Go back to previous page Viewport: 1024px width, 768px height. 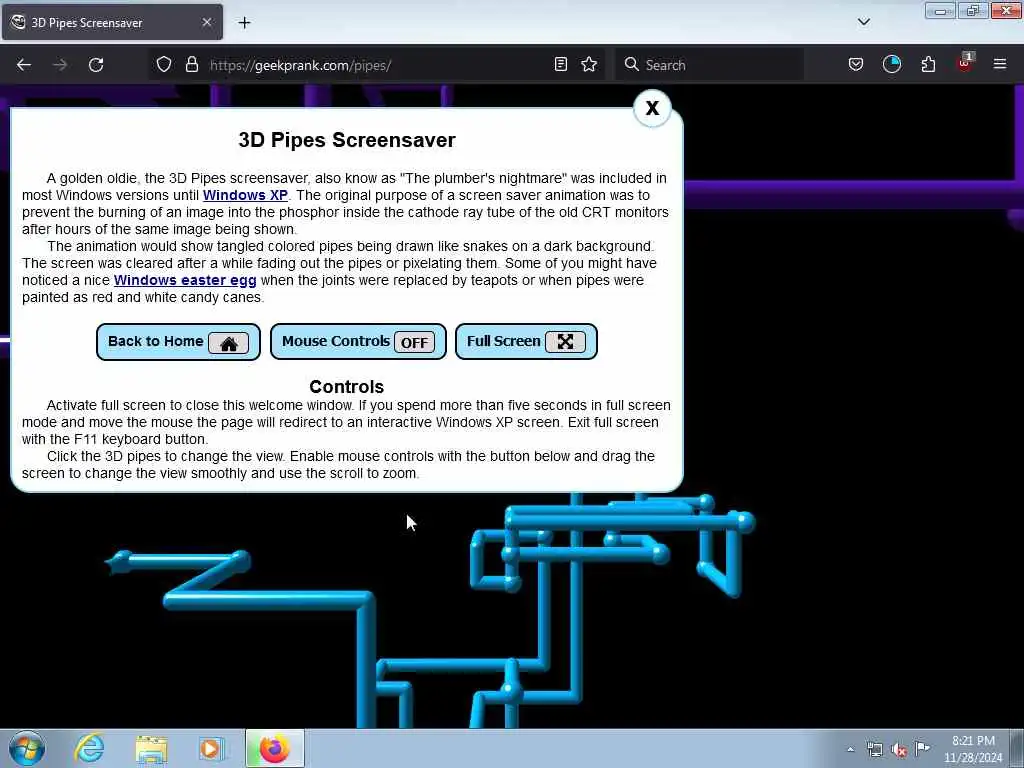24,65
